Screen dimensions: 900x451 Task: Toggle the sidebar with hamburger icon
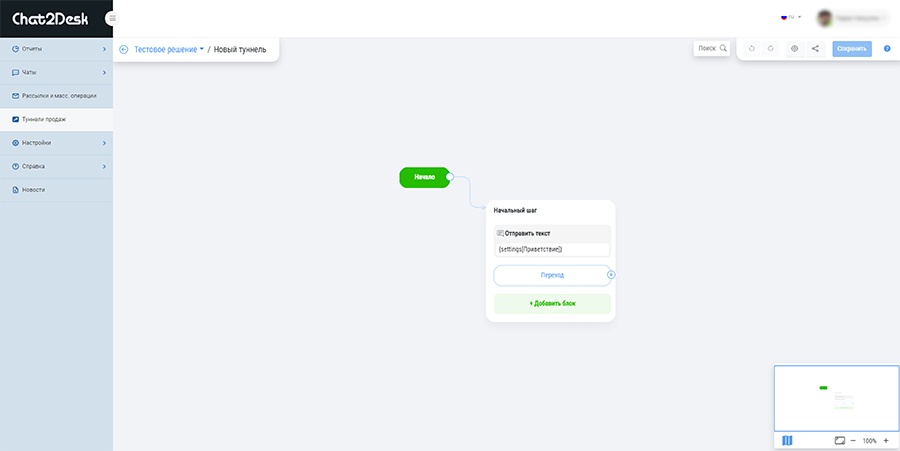click(x=112, y=18)
